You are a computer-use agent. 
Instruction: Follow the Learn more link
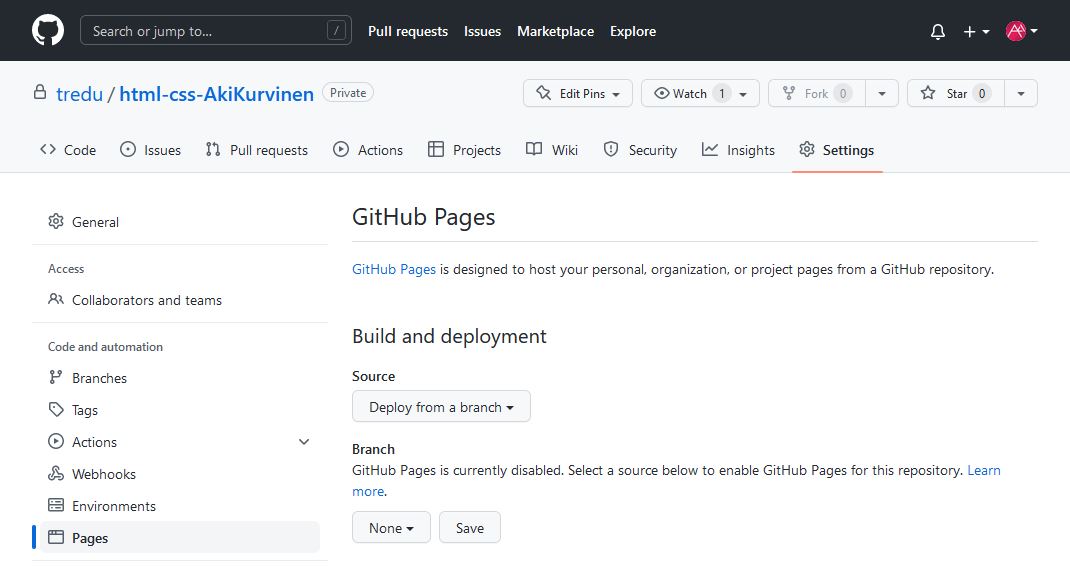click(983, 470)
